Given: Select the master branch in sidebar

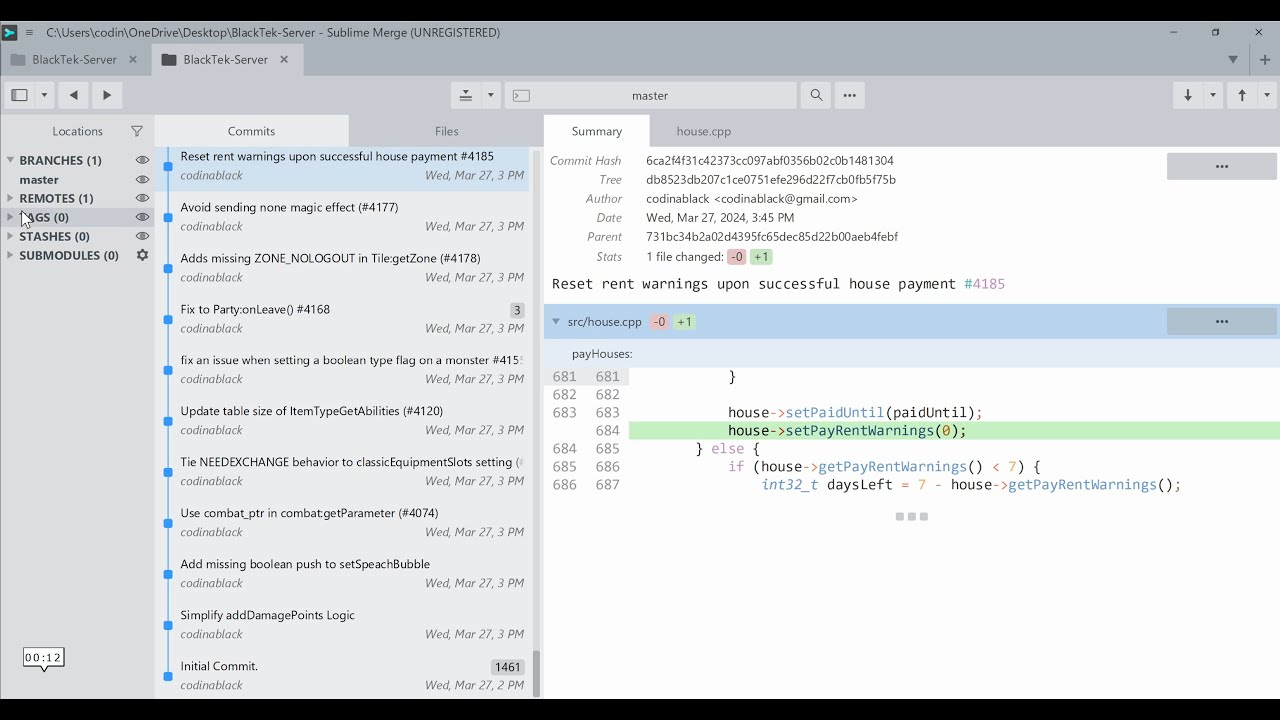Looking at the screenshot, I should pyautogui.click(x=39, y=180).
